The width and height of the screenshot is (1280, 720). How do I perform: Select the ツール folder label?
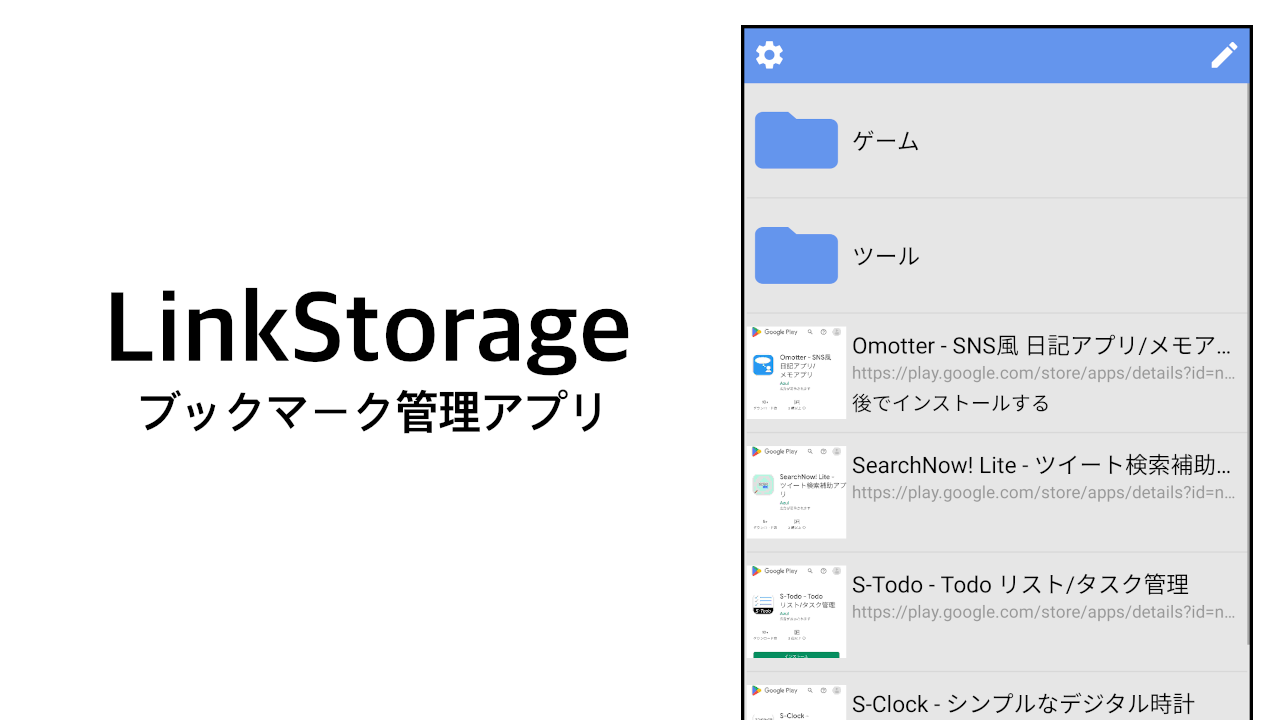pyautogui.click(x=884, y=256)
